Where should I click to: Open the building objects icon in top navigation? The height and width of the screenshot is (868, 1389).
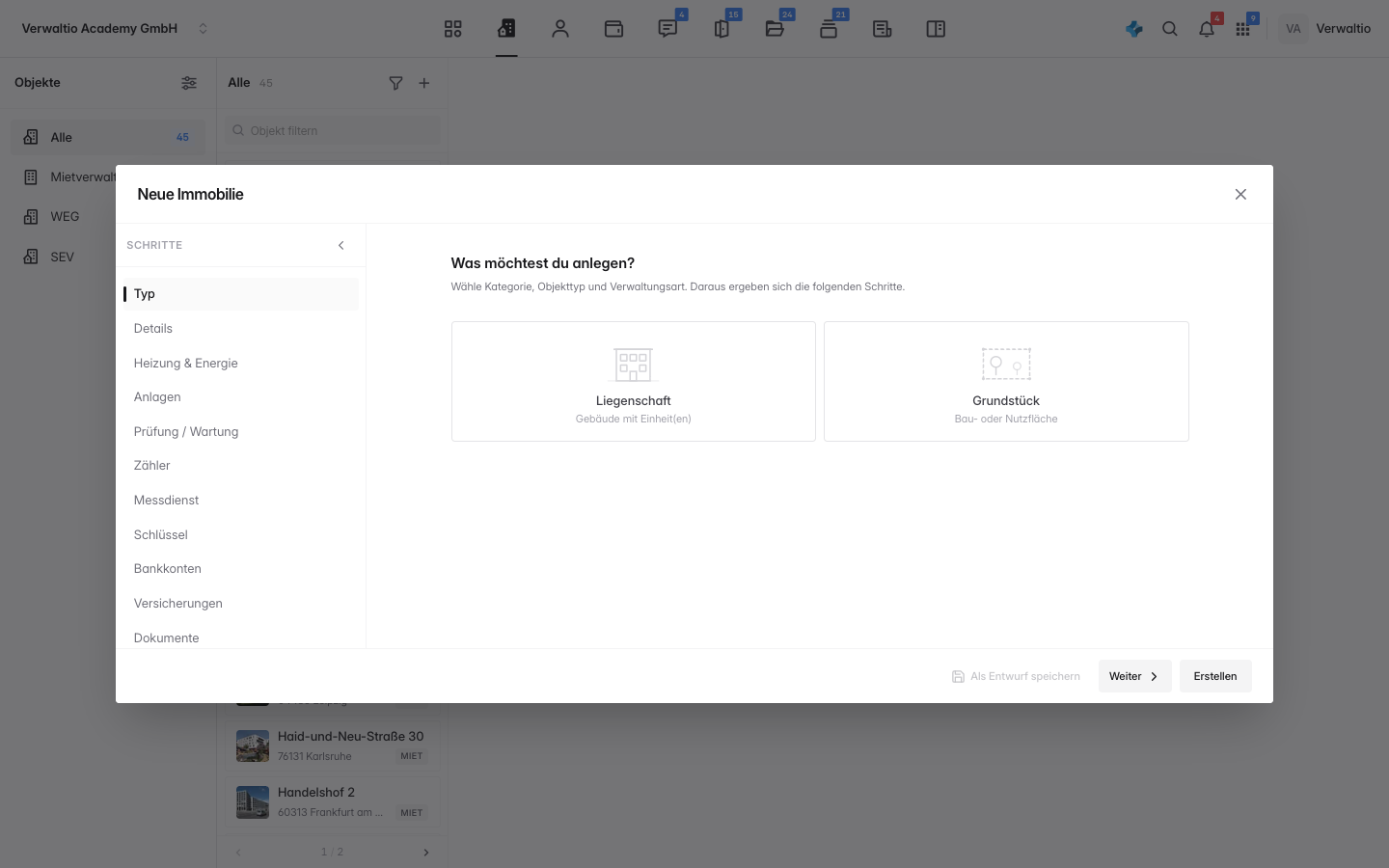[x=506, y=29]
